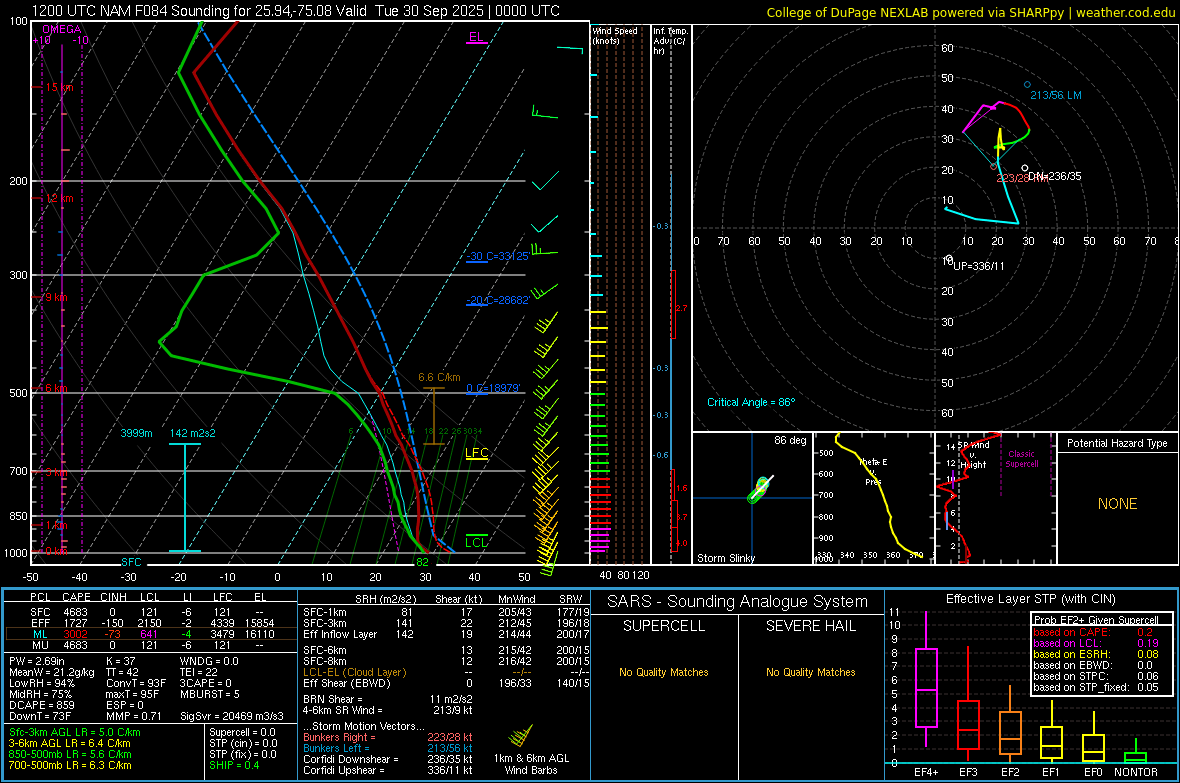Click the "STP (cin) = 0.0" value
The height and width of the screenshot is (783, 1180).
(x=243, y=743)
